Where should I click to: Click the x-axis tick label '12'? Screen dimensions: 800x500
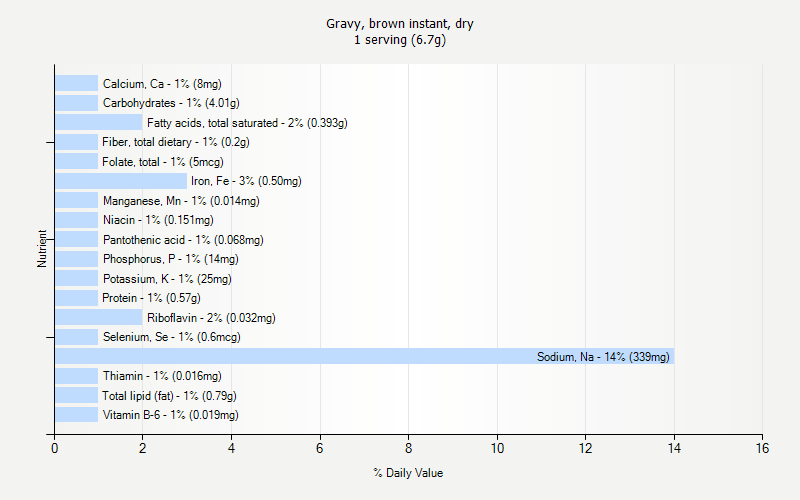tap(585, 448)
